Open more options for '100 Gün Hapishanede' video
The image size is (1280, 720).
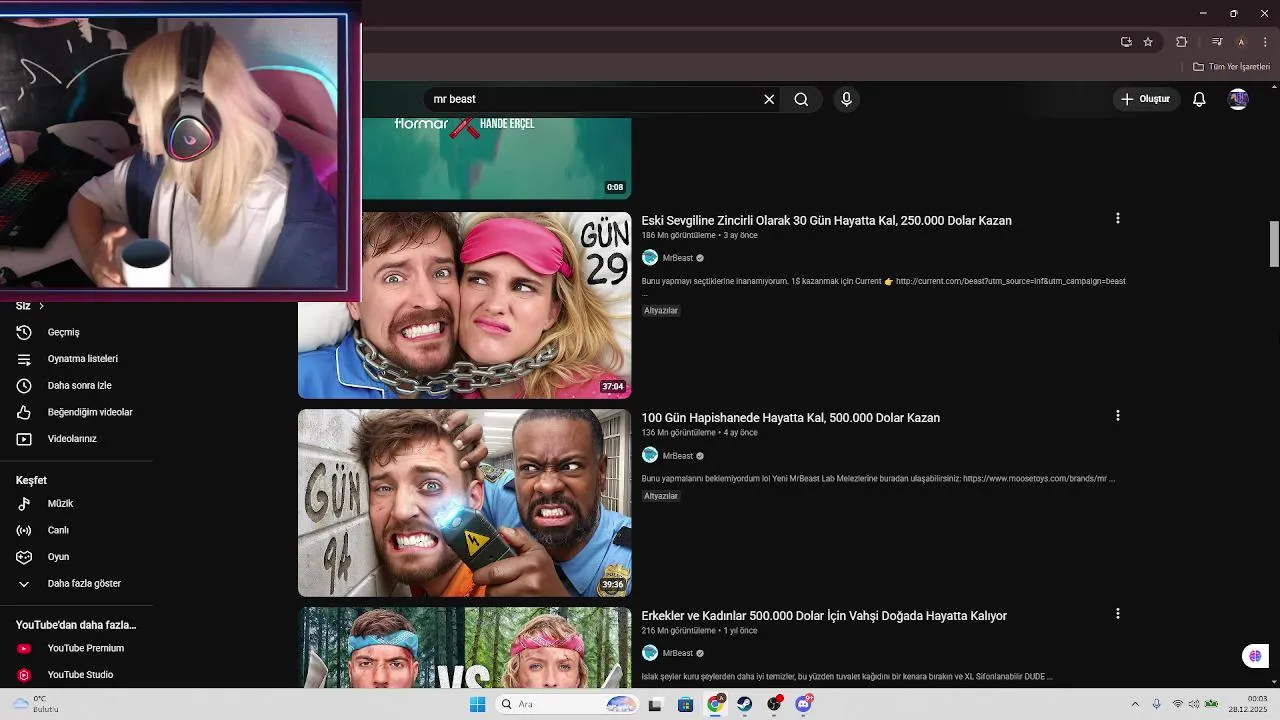pyautogui.click(x=1118, y=415)
